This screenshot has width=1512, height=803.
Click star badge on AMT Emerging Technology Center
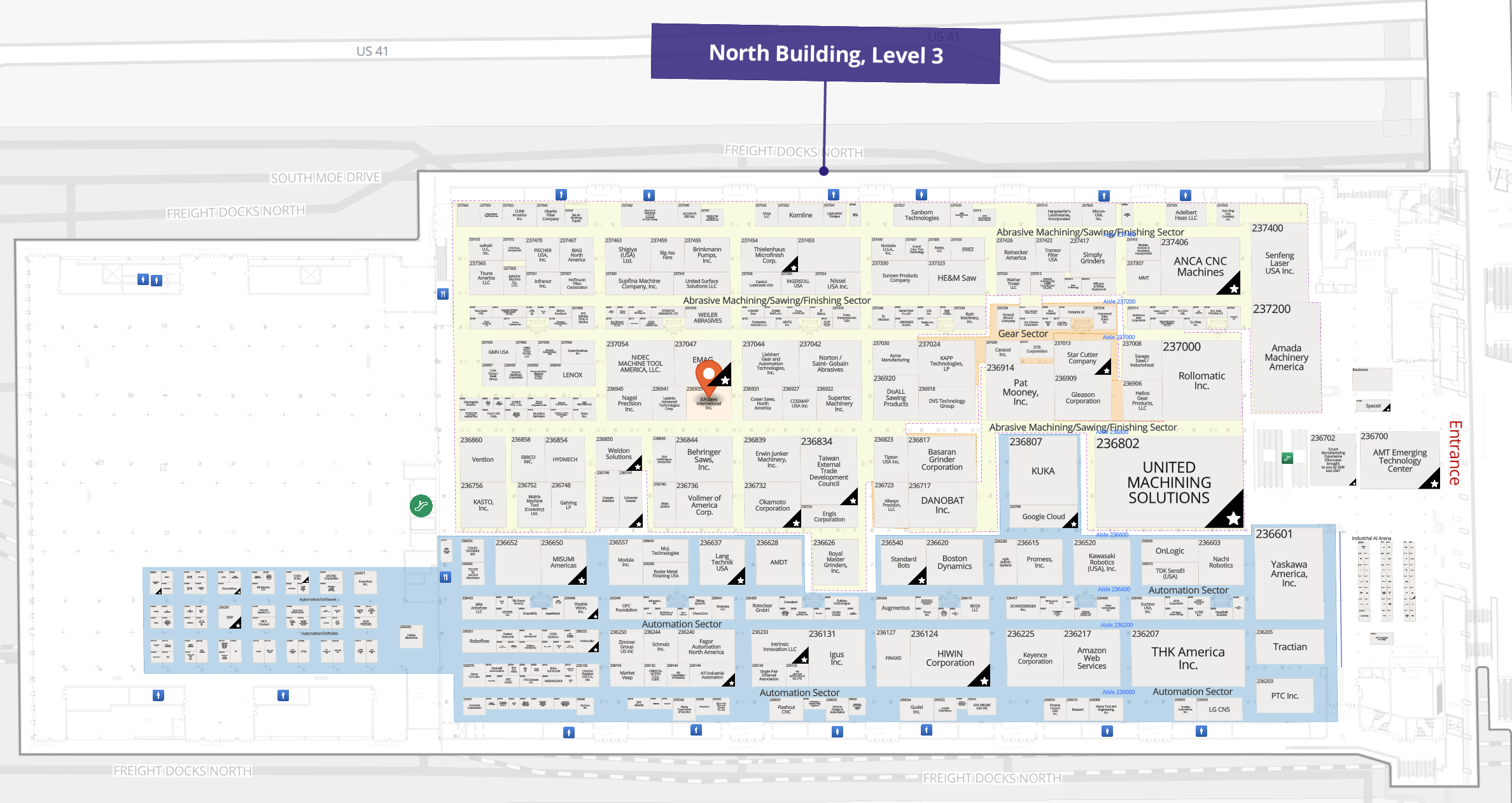point(1434,484)
